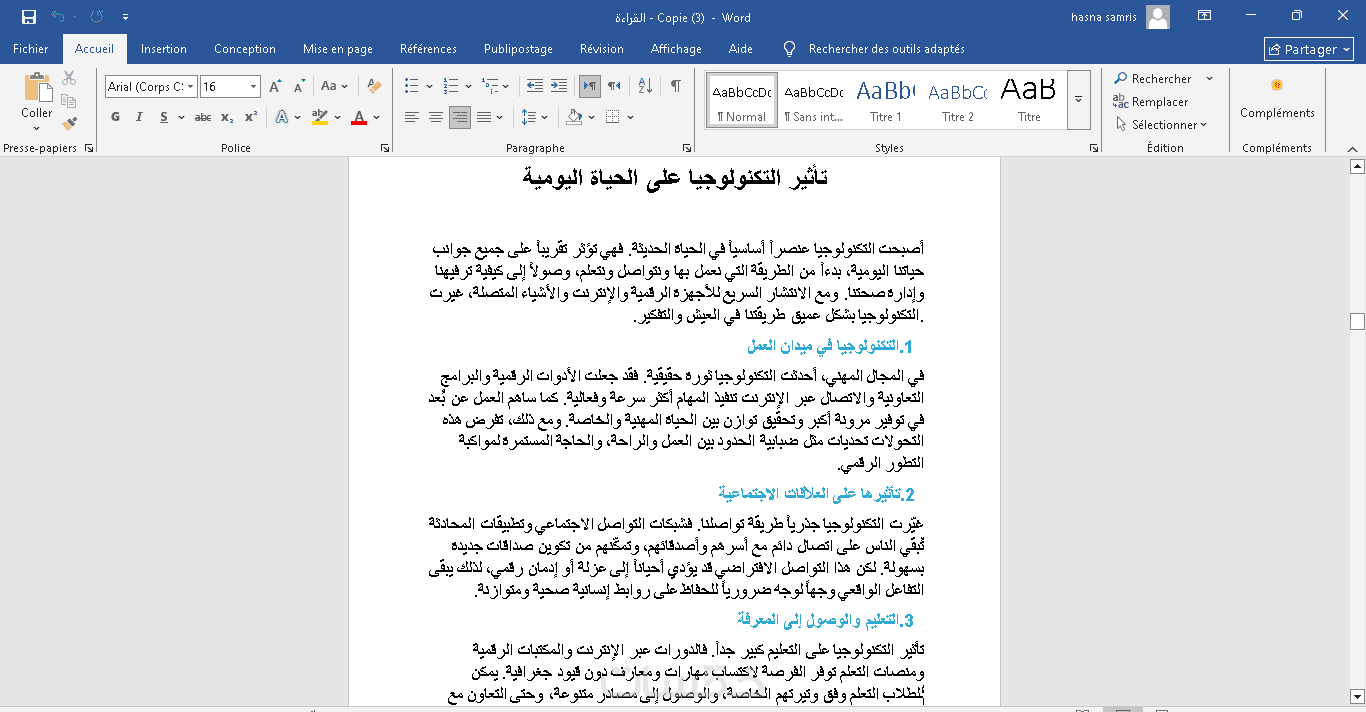Open line spacing dropdown
Screen dimensions: 1366x712
535,117
